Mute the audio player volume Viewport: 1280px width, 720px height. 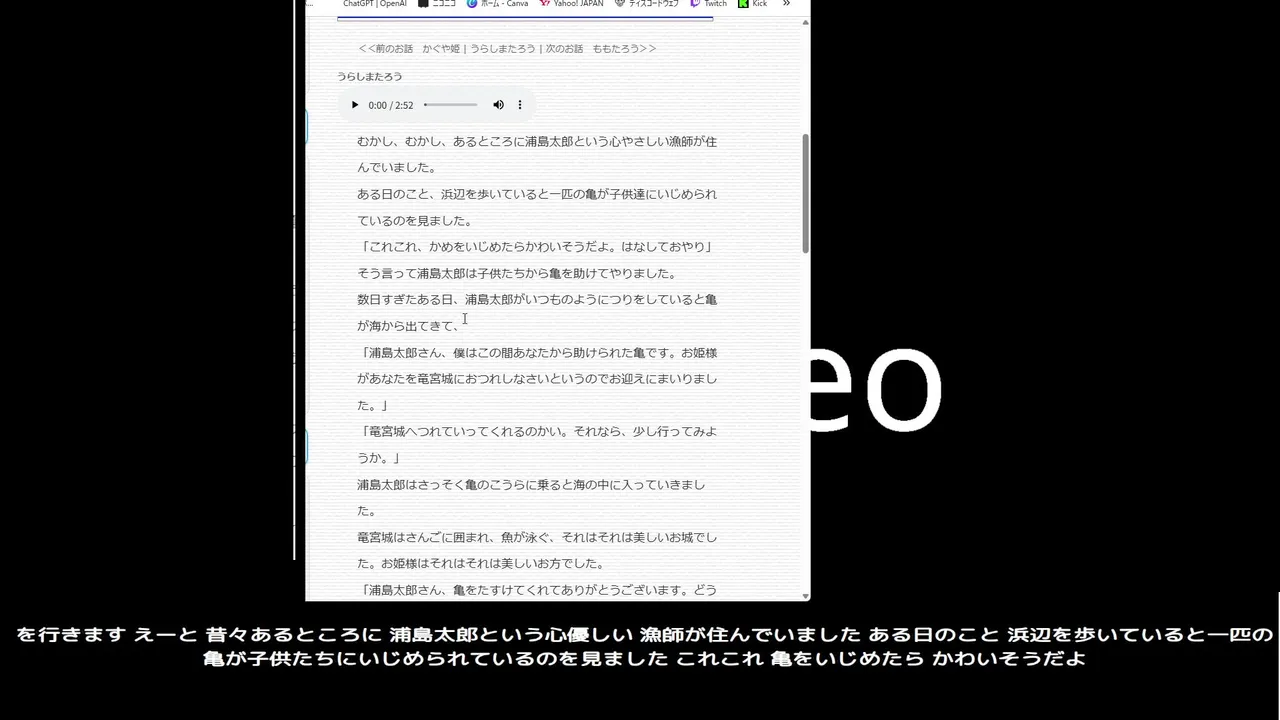pyautogui.click(x=498, y=105)
